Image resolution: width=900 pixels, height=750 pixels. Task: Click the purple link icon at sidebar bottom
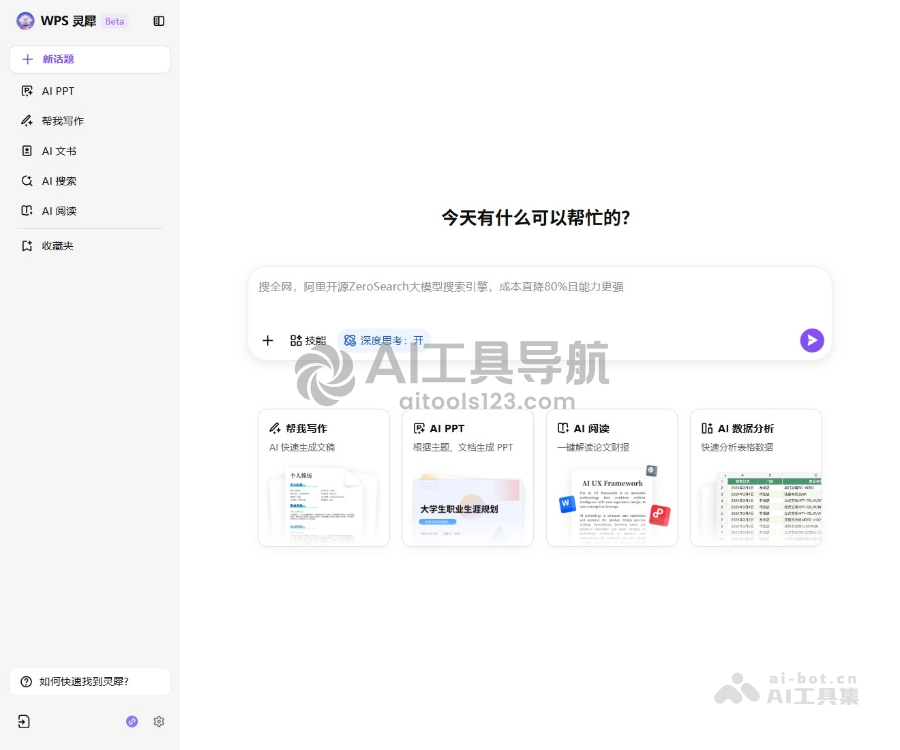pos(132,721)
